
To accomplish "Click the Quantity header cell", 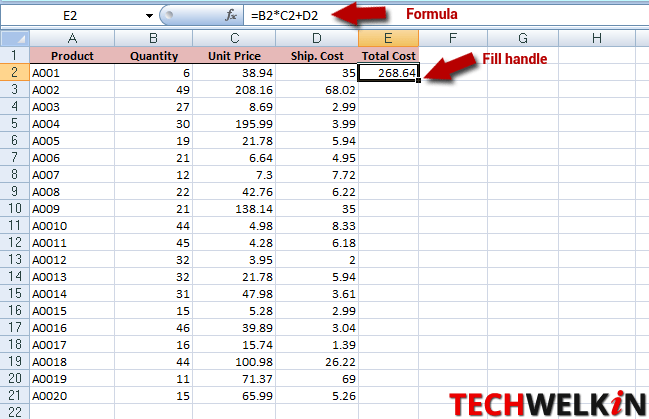I will (x=154, y=55).
